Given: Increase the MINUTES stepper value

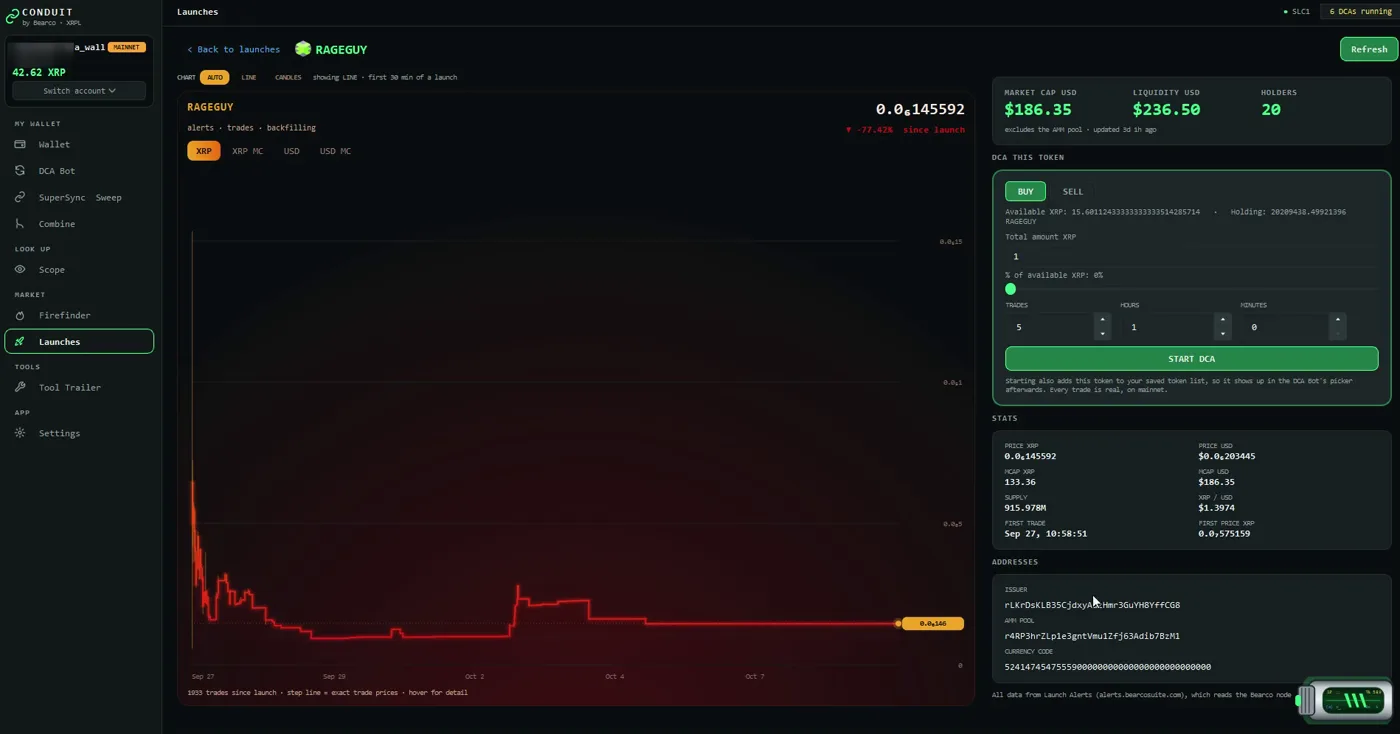Looking at the screenshot, I should 1338,321.
